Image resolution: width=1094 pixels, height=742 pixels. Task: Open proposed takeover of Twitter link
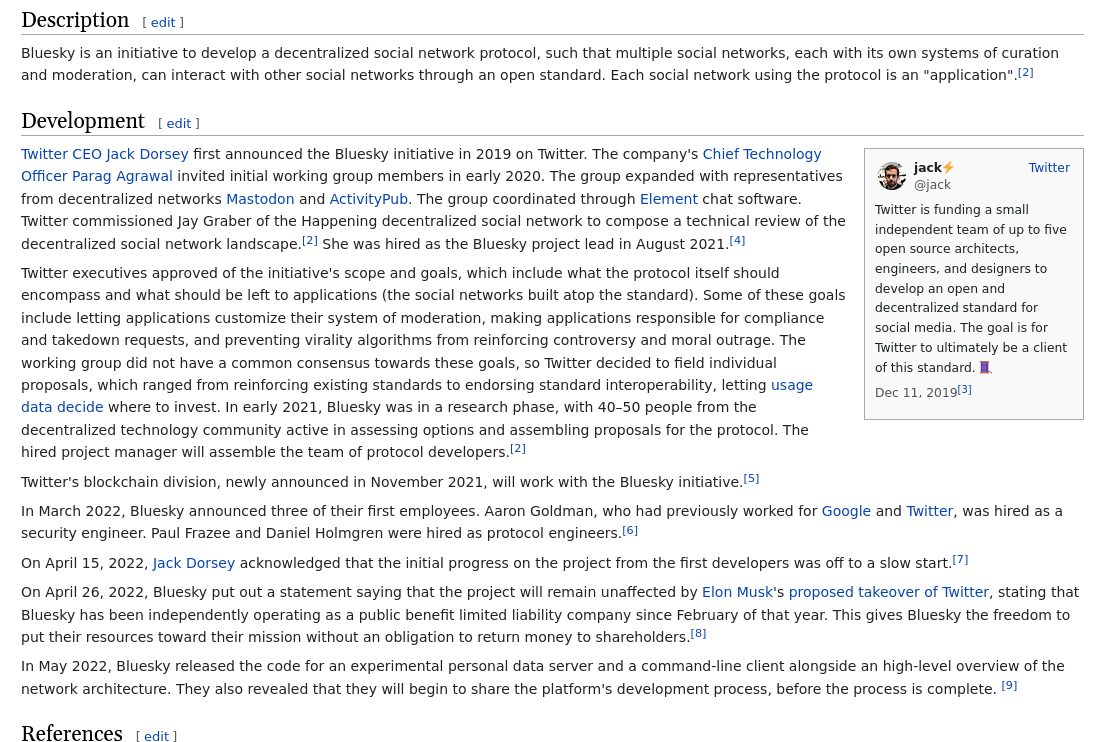pyautogui.click(x=888, y=592)
